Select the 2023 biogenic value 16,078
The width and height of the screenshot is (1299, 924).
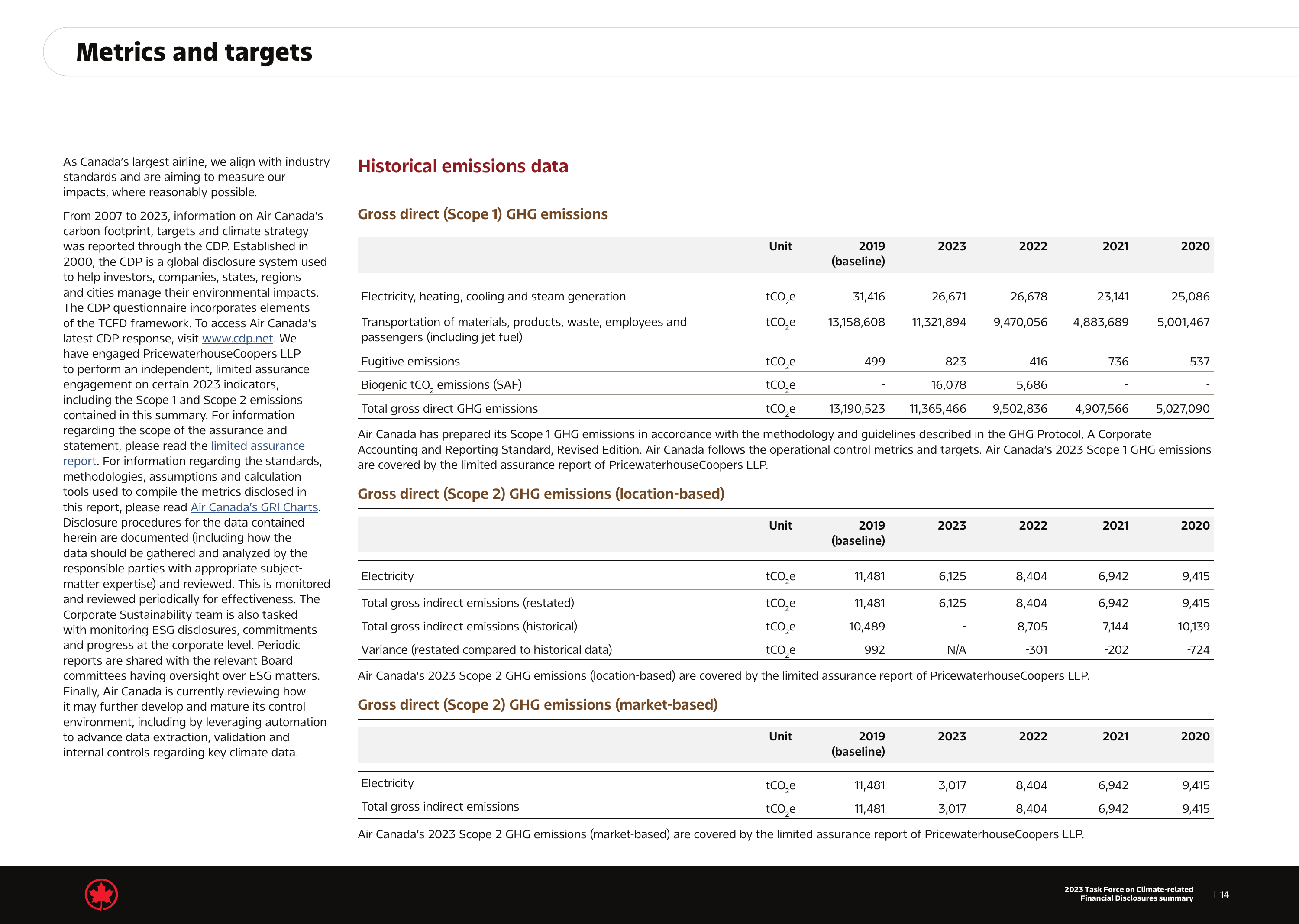coord(949,385)
